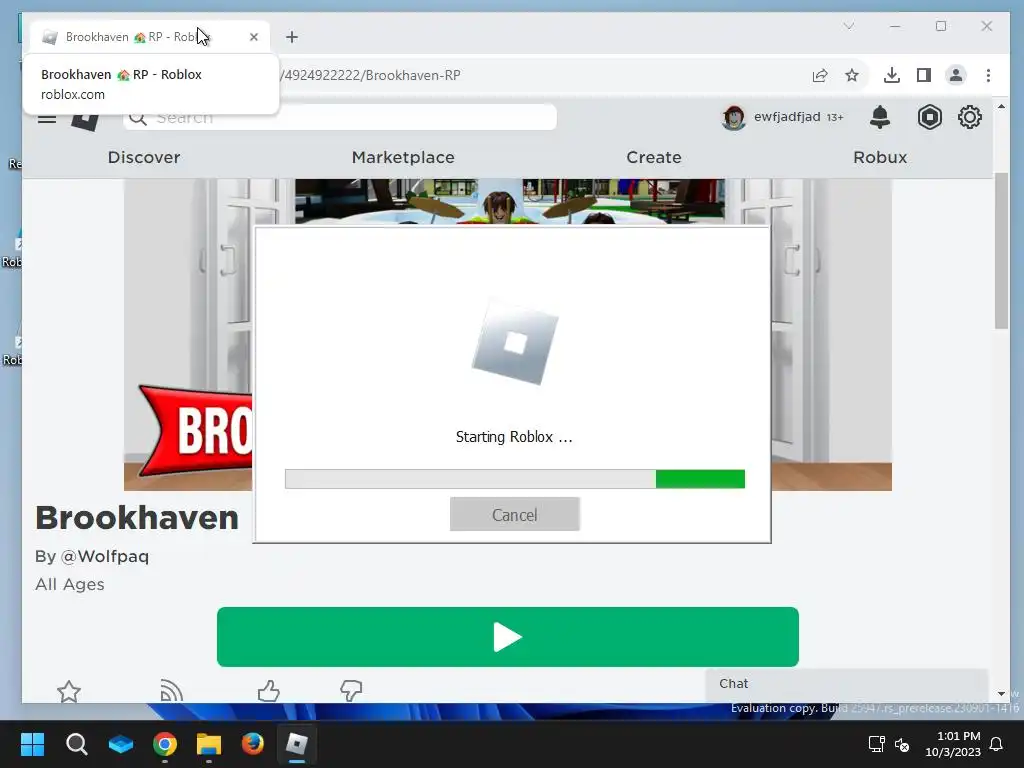Open the tab search chevron
The width and height of the screenshot is (1024, 768).
click(848, 26)
